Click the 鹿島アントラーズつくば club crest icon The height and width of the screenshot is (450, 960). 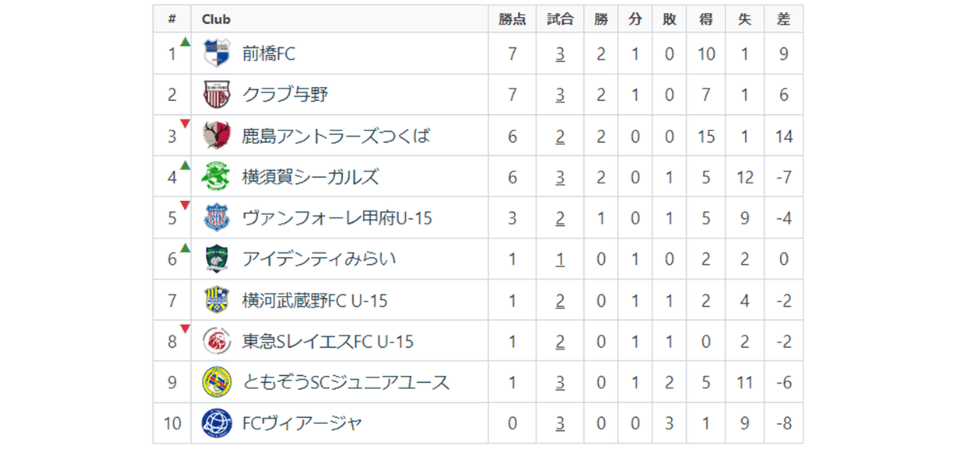pyautogui.click(x=217, y=136)
